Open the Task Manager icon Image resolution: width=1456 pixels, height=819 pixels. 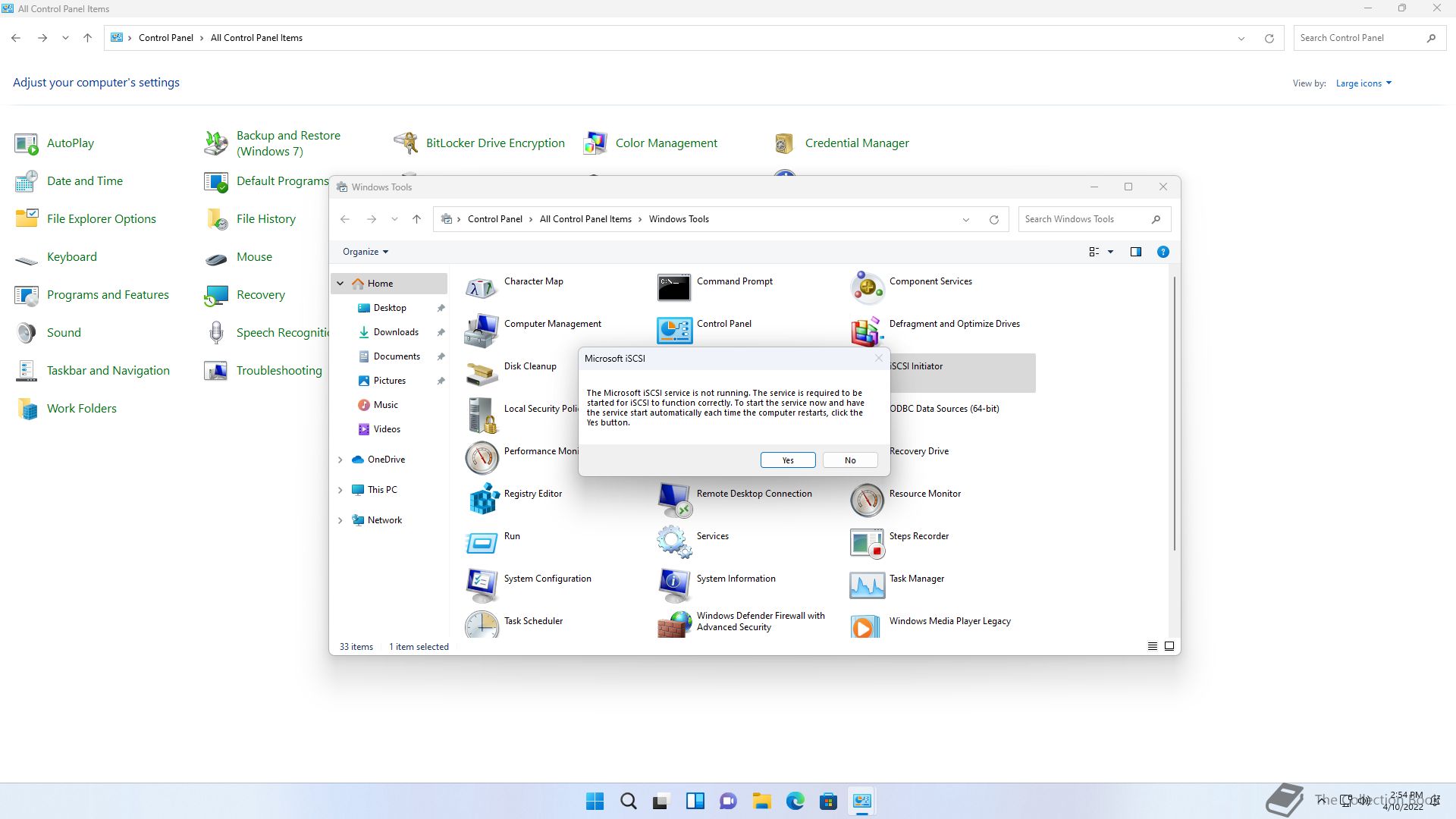click(x=867, y=585)
